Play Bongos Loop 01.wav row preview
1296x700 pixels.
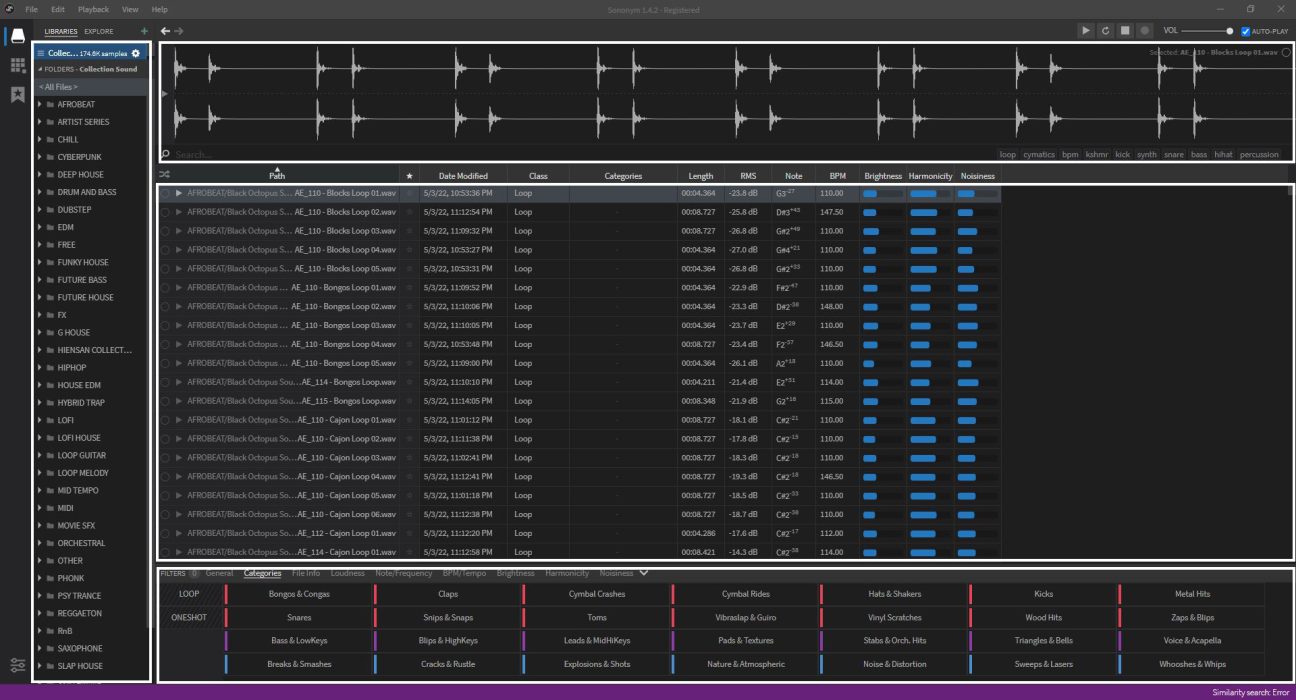point(179,287)
